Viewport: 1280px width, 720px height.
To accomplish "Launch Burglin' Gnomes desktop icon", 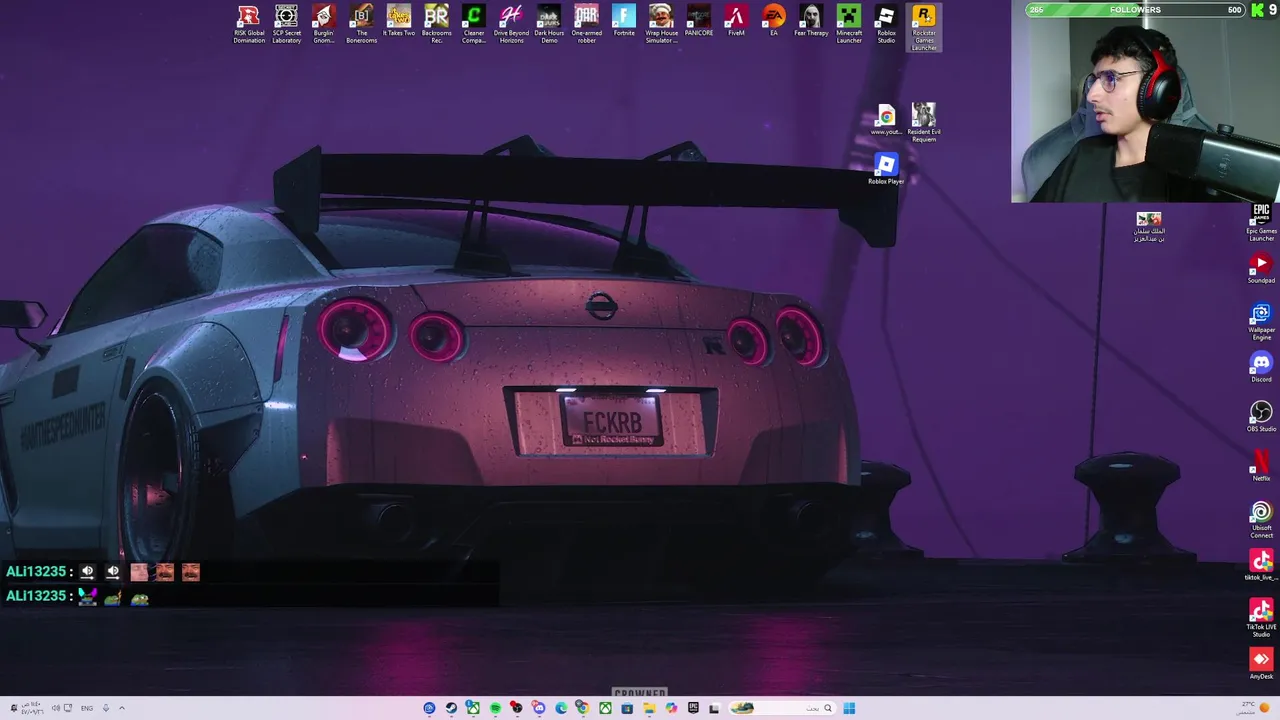I will click(323, 24).
